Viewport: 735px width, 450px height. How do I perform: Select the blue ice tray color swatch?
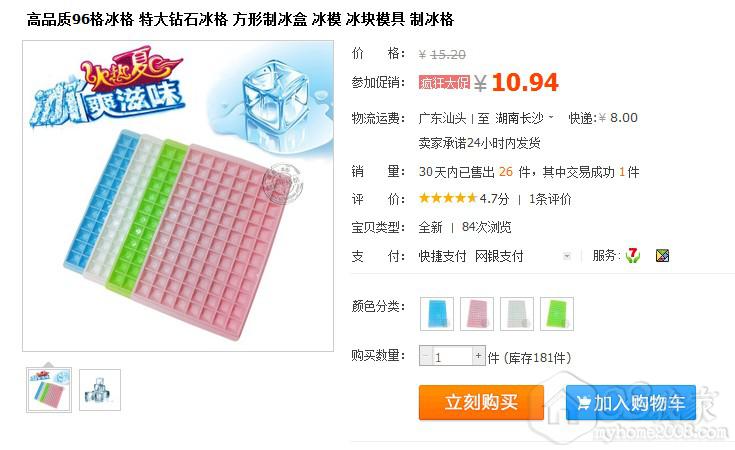437,314
